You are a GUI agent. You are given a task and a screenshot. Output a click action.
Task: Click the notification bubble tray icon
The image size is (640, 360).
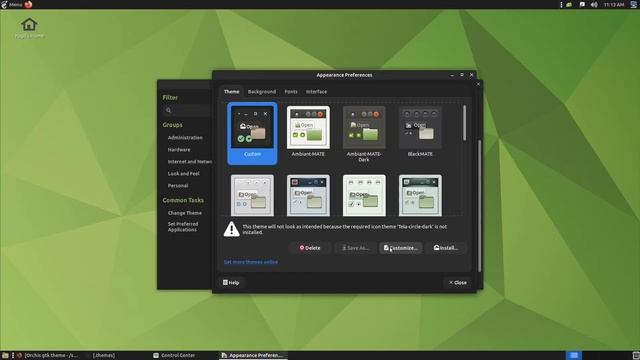[x=582, y=4]
